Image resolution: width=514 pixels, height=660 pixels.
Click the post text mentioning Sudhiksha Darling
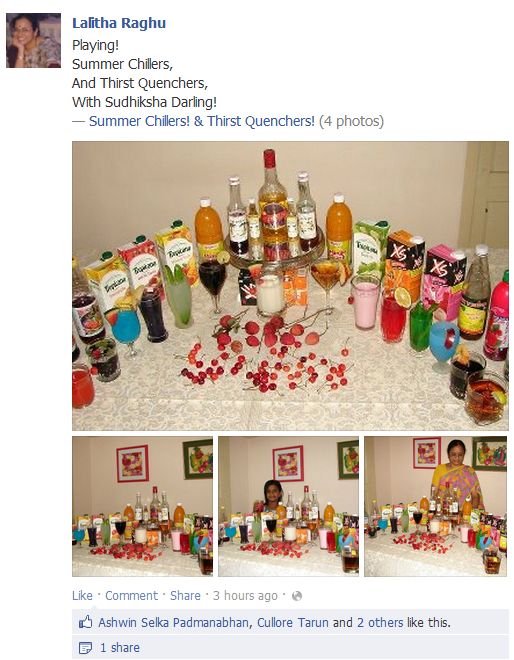(x=144, y=102)
